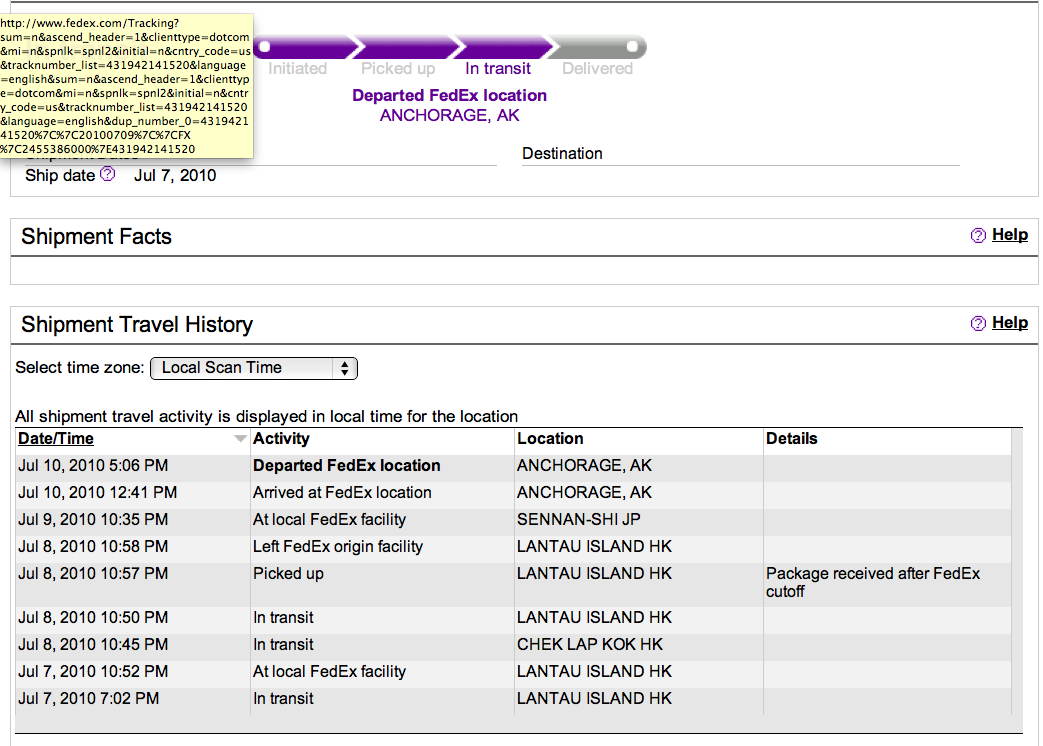Open the Select time zone dropdown

pyautogui.click(x=254, y=368)
